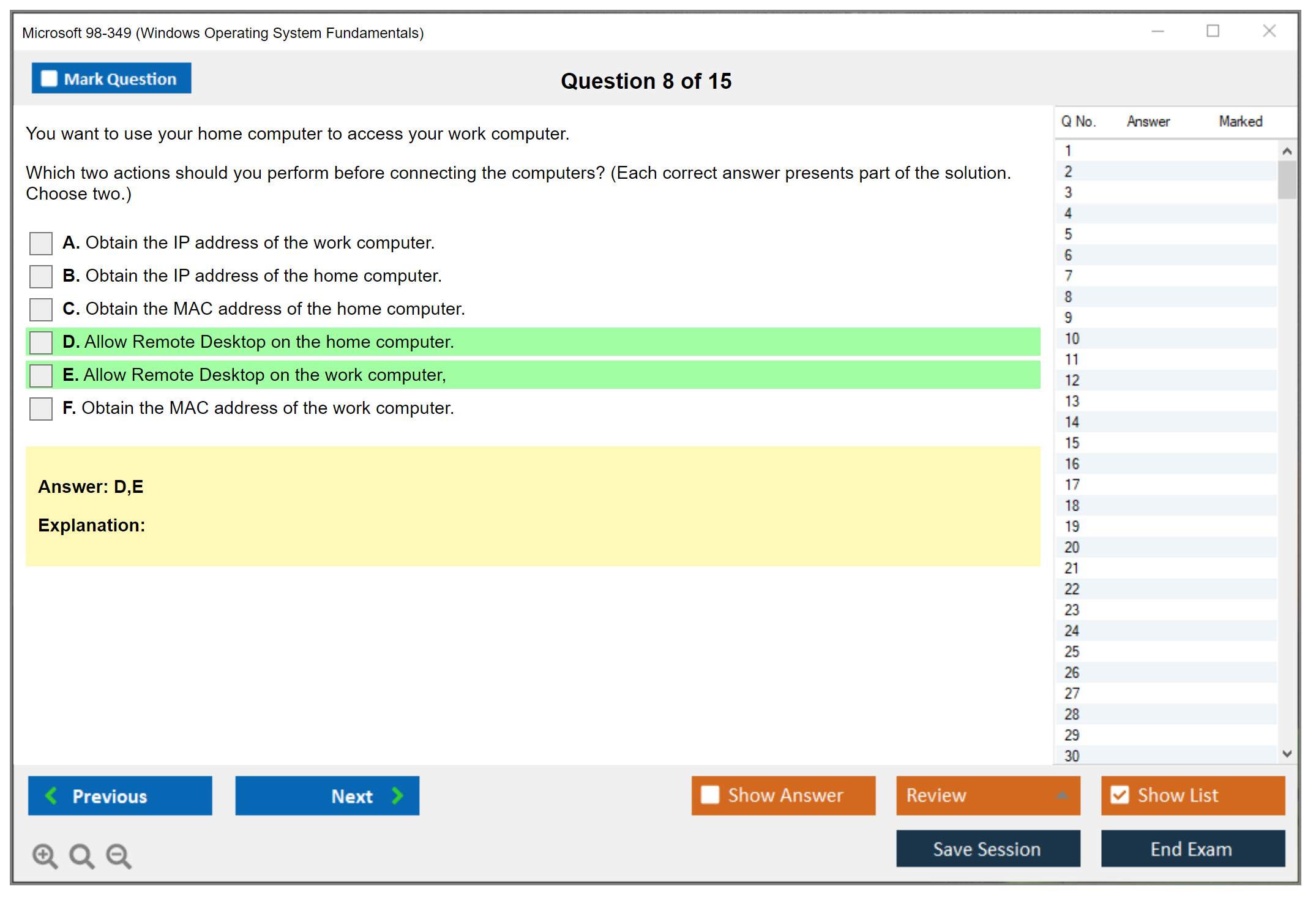The image size is (1316, 900).
Task: Click the End Exam button
Action: (x=1192, y=849)
